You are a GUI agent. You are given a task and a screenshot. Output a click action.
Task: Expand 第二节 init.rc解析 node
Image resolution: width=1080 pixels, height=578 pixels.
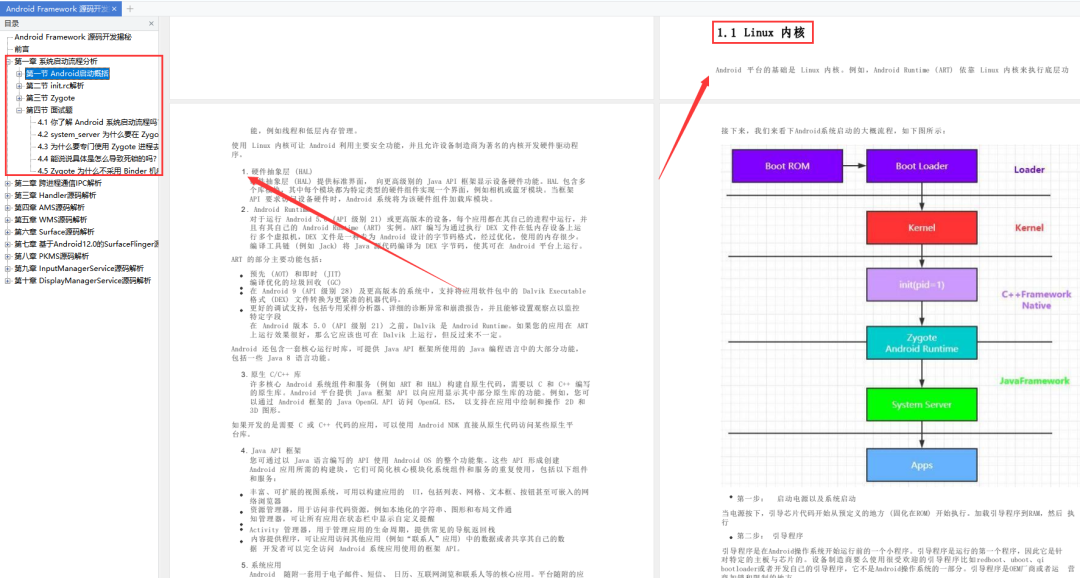click(x=19, y=86)
